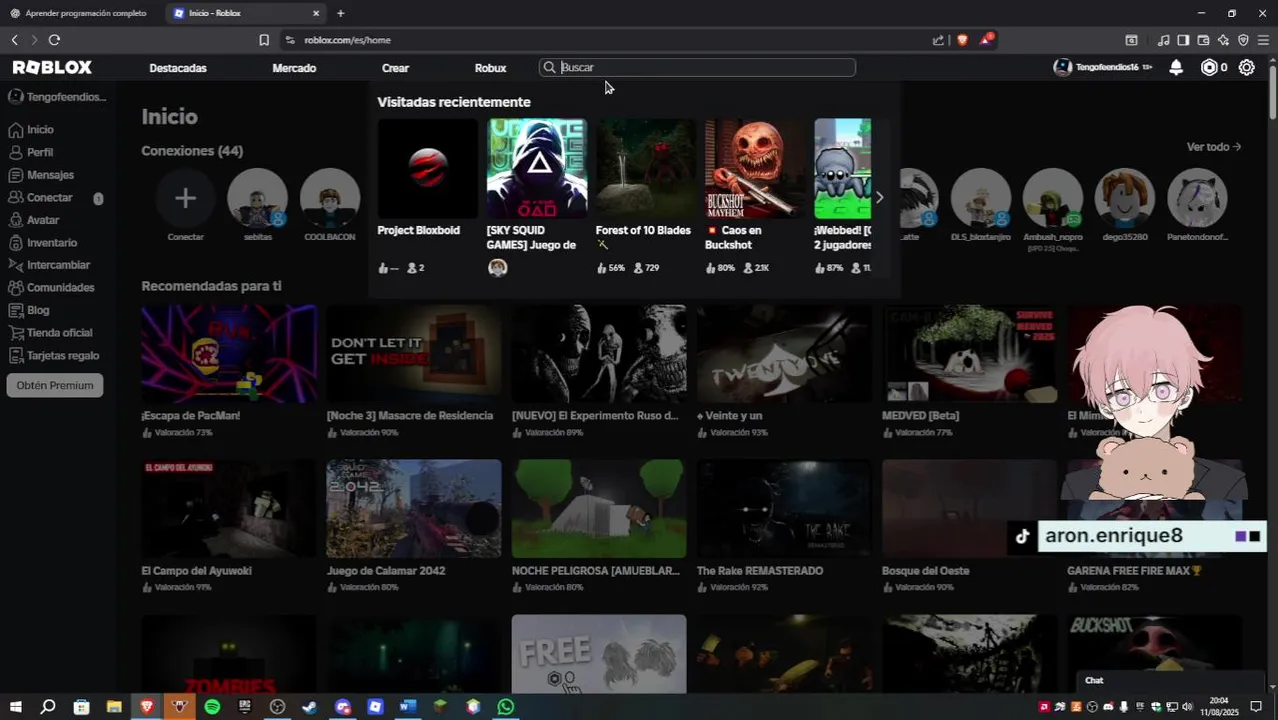The height and width of the screenshot is (720, 1278).
Task: Reload the page in browser
Action: pos(54,40)
